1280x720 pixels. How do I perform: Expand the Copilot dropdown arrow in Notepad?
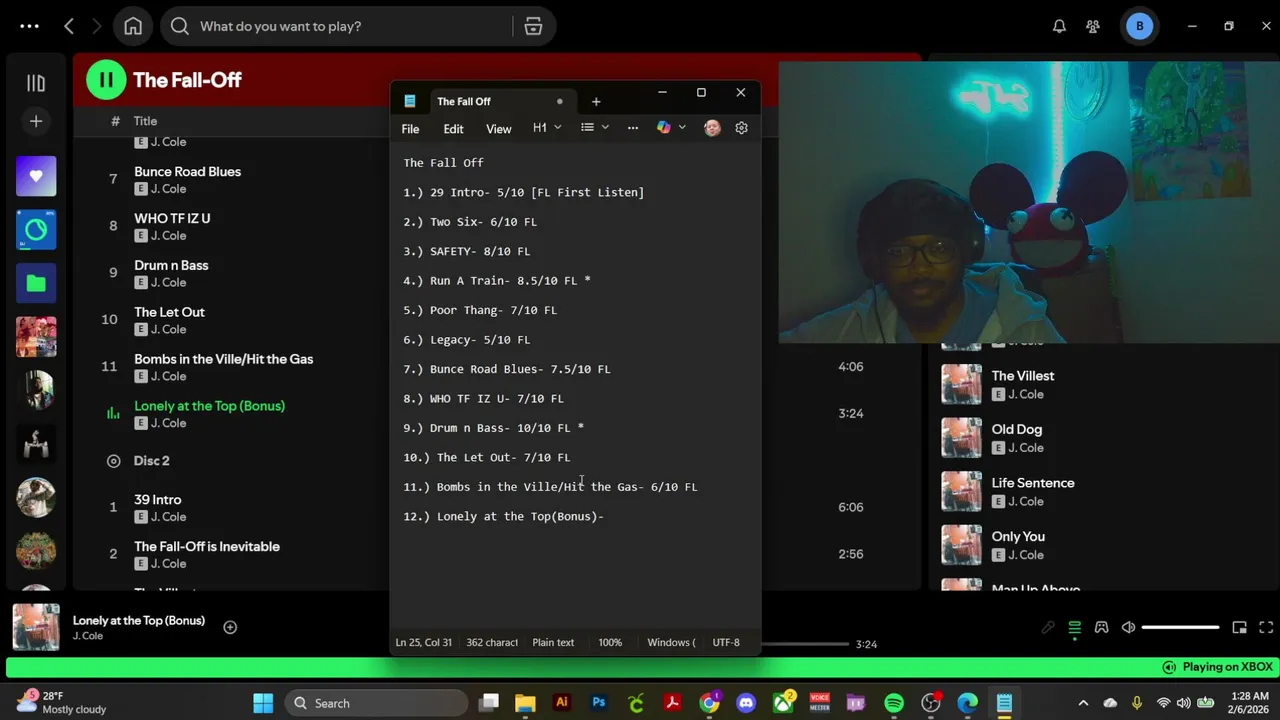pos(682,128)
